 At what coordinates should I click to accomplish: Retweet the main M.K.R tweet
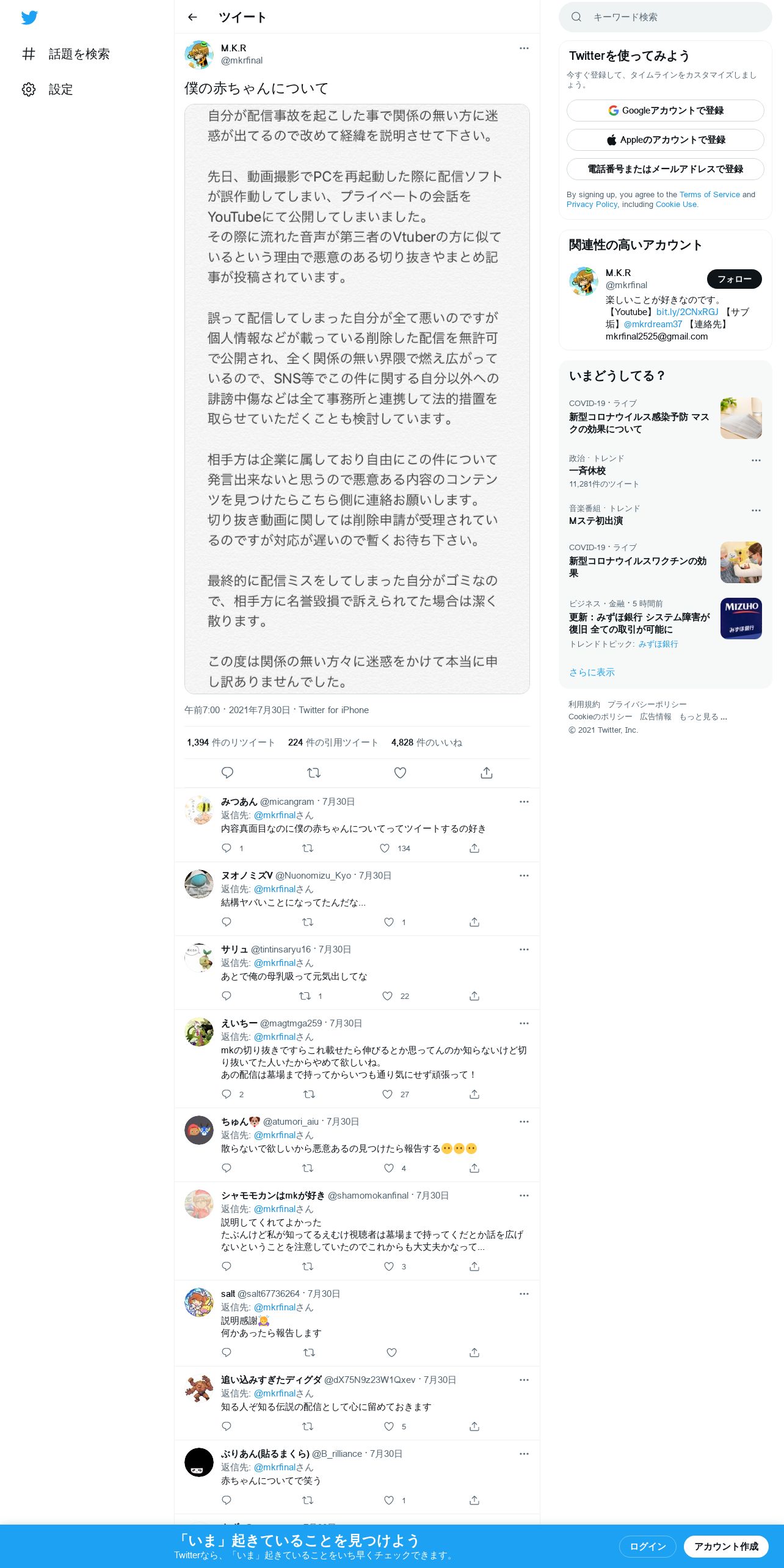tap(314, 772)
